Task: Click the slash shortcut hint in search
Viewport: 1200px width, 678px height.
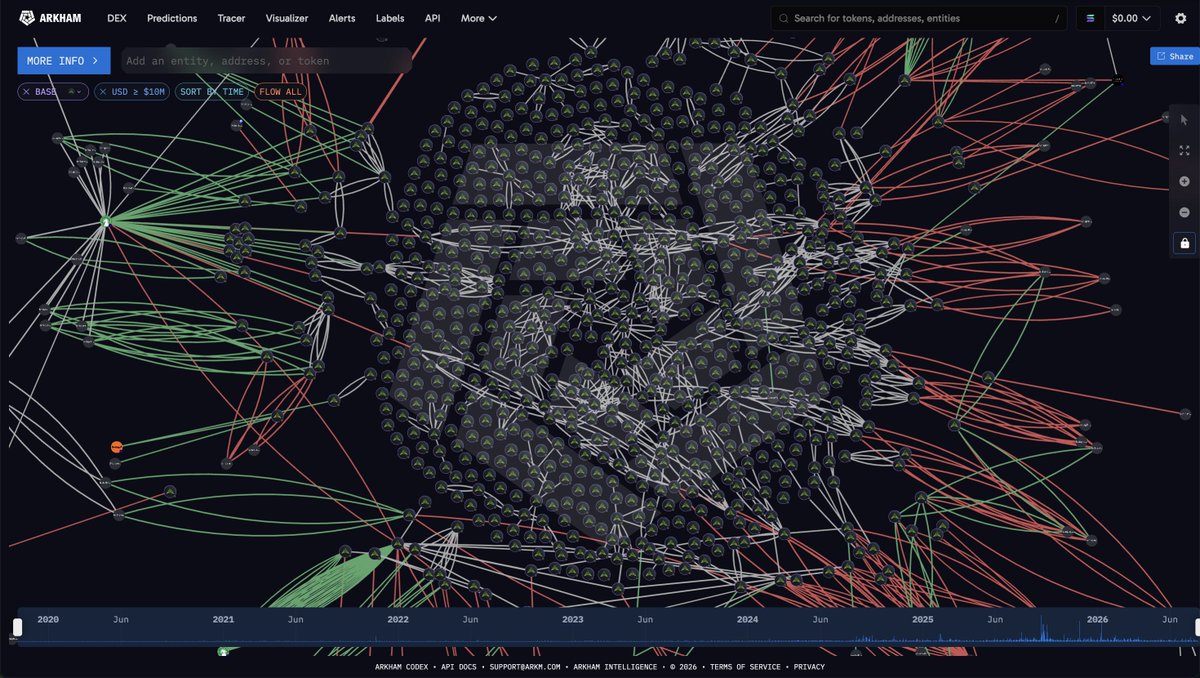Action: click(1056, 18)
